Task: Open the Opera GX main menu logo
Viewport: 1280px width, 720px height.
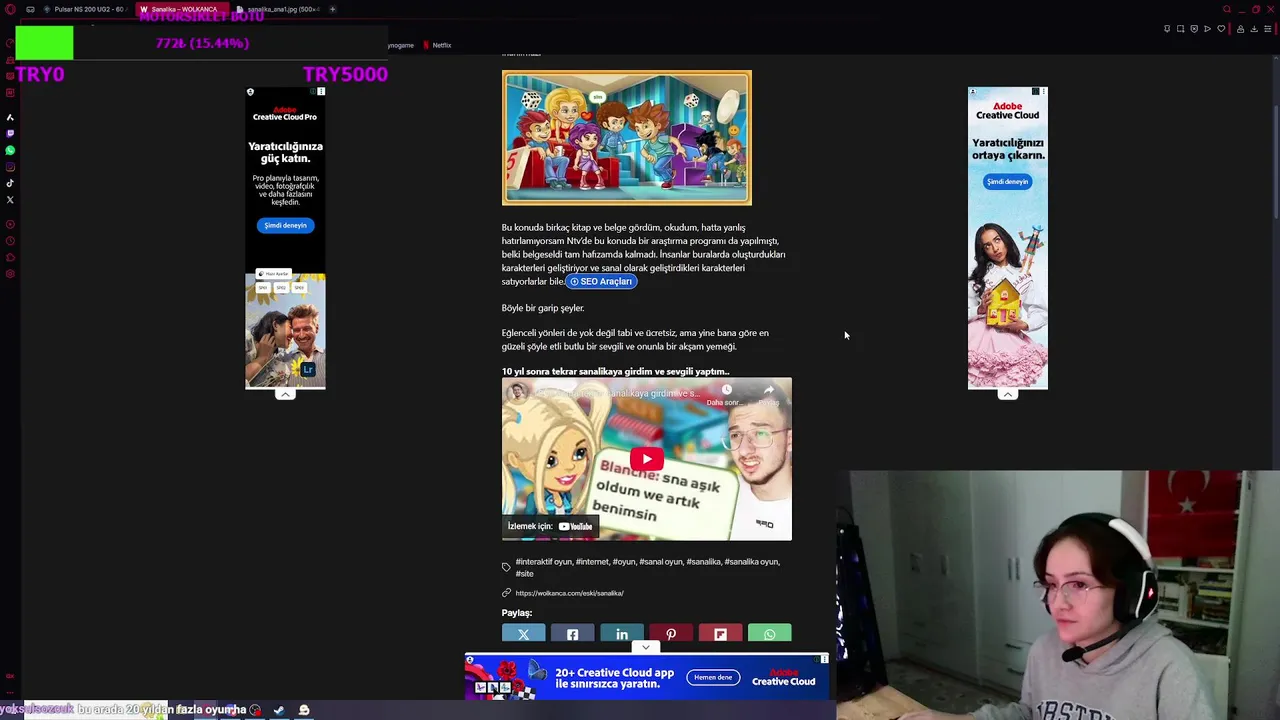Action: [10, 9]
